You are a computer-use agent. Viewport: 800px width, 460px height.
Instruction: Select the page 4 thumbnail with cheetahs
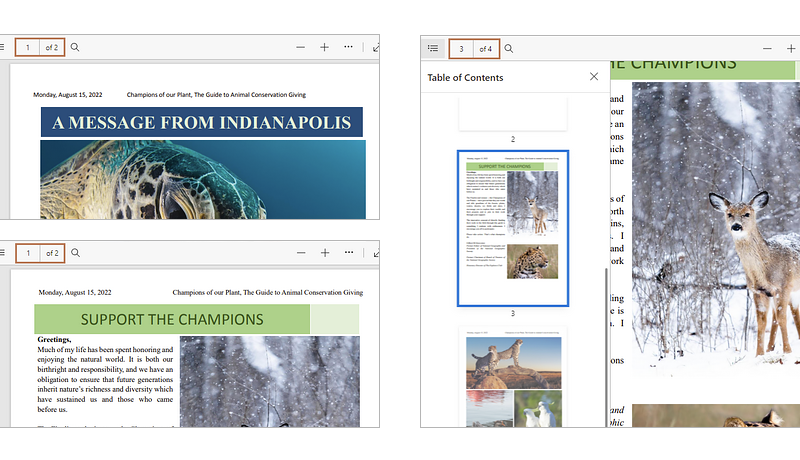(513, 378)
